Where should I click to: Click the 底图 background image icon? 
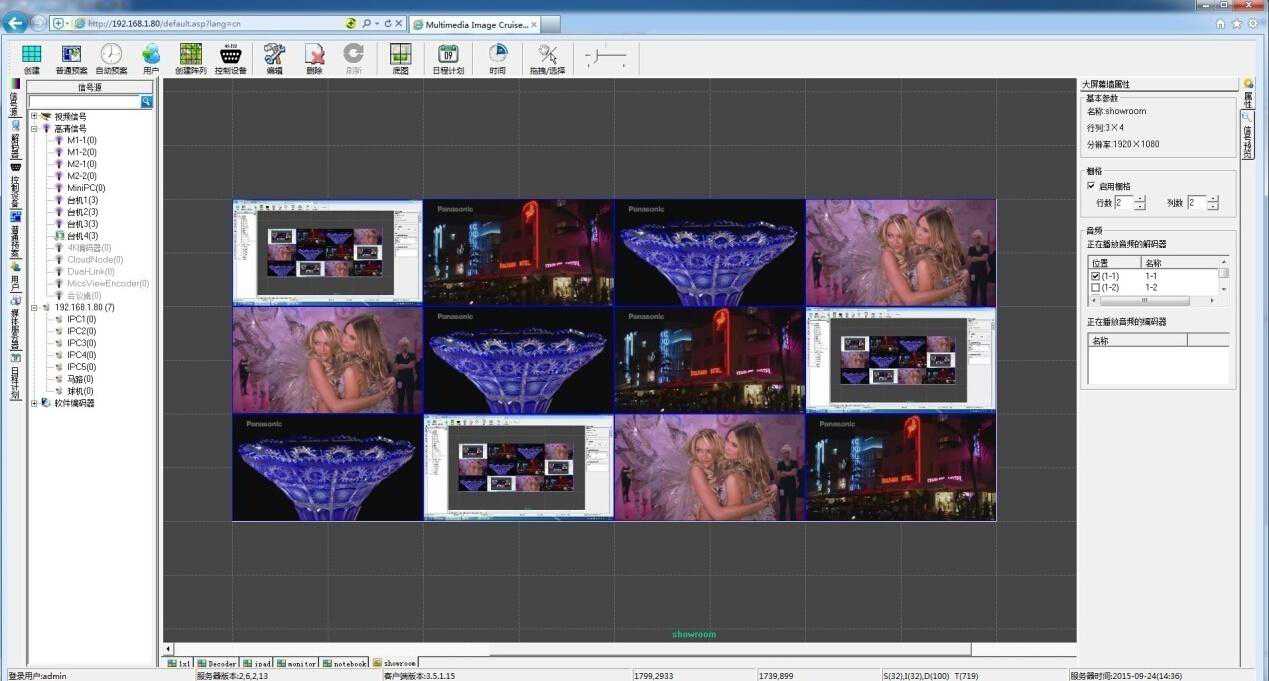pyautogui.click(x=400, y=55)
